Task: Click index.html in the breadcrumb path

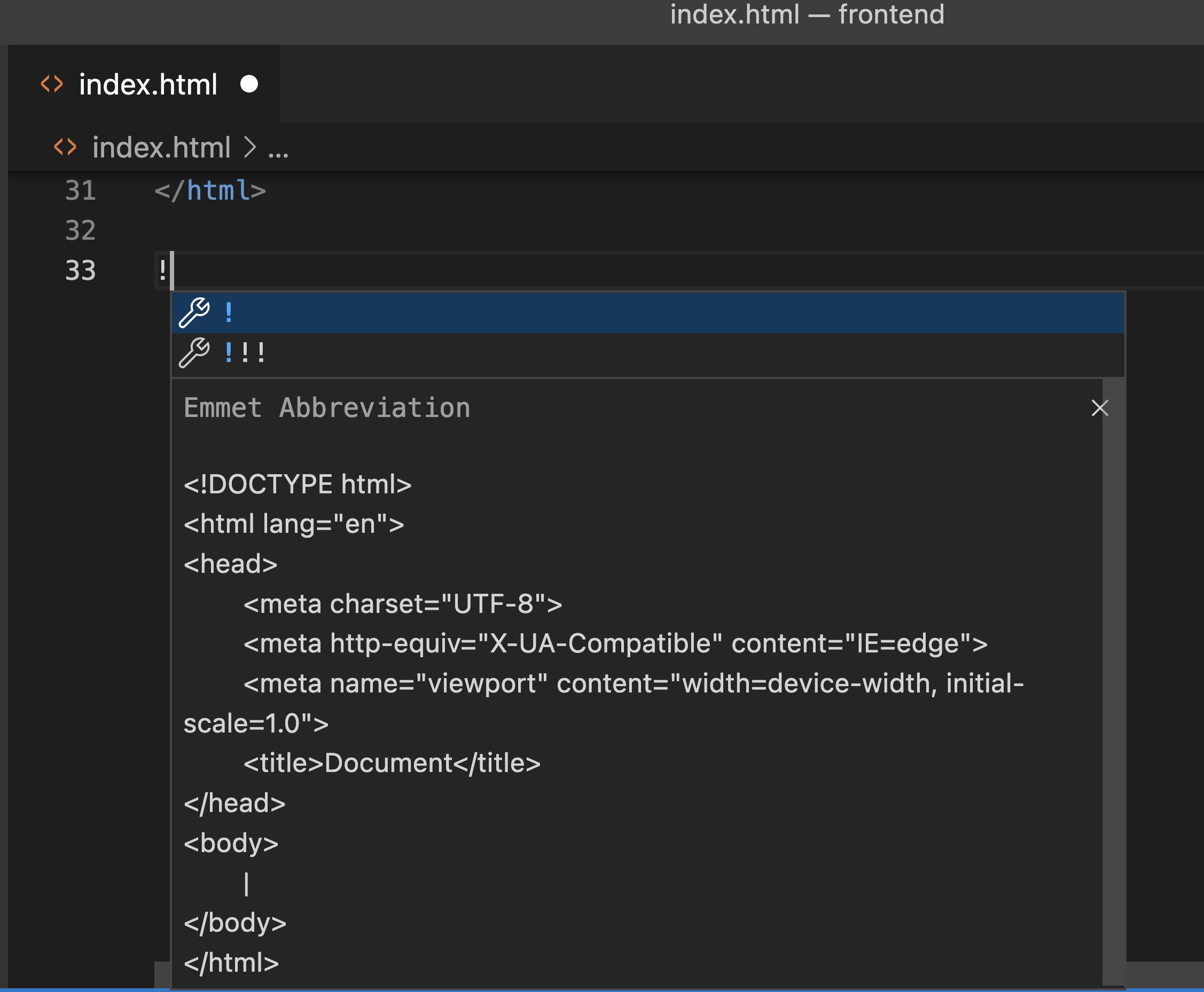Action: tap(161, 147)
